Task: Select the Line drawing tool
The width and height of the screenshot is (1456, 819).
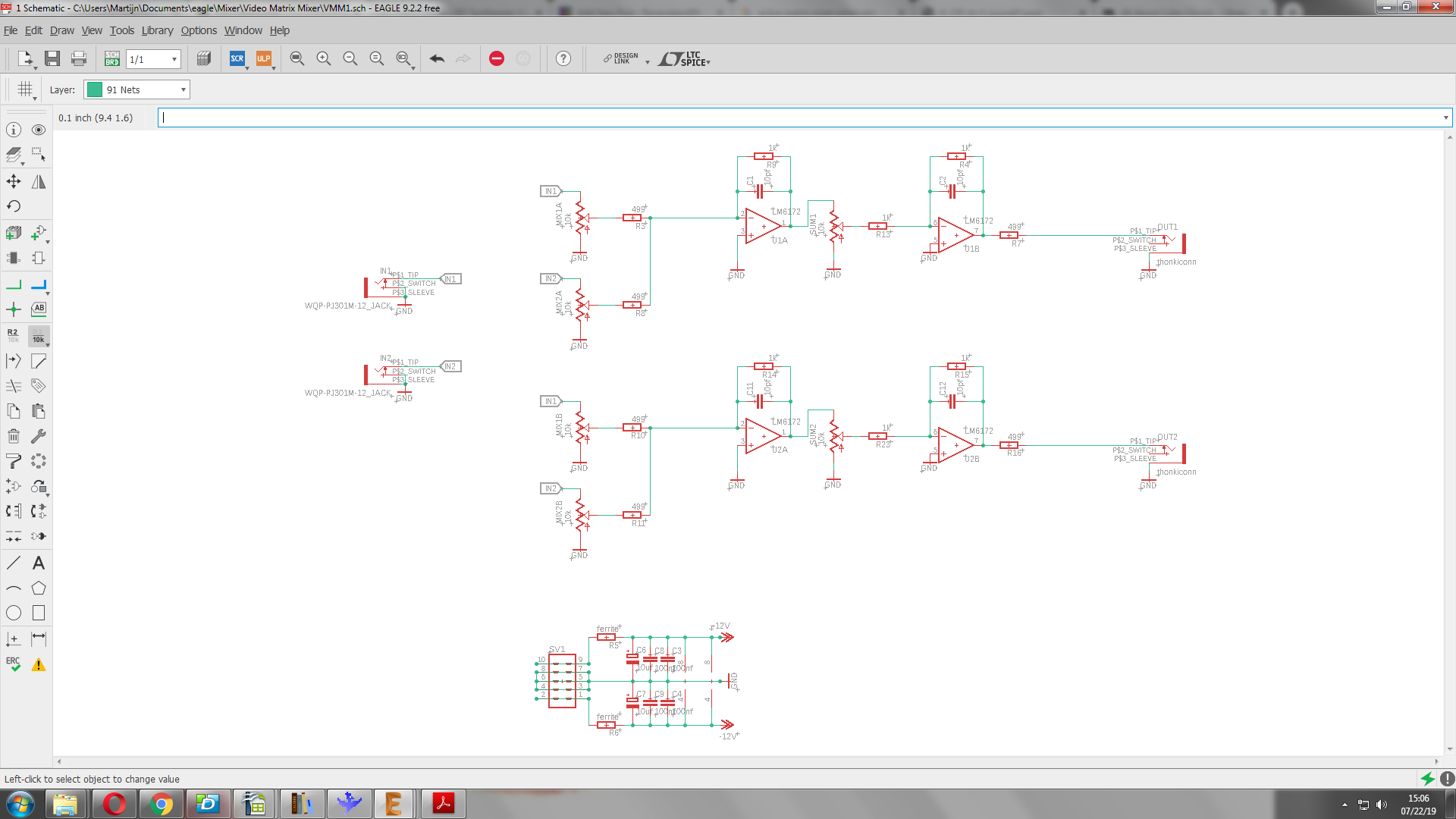Action: [14, 563]
